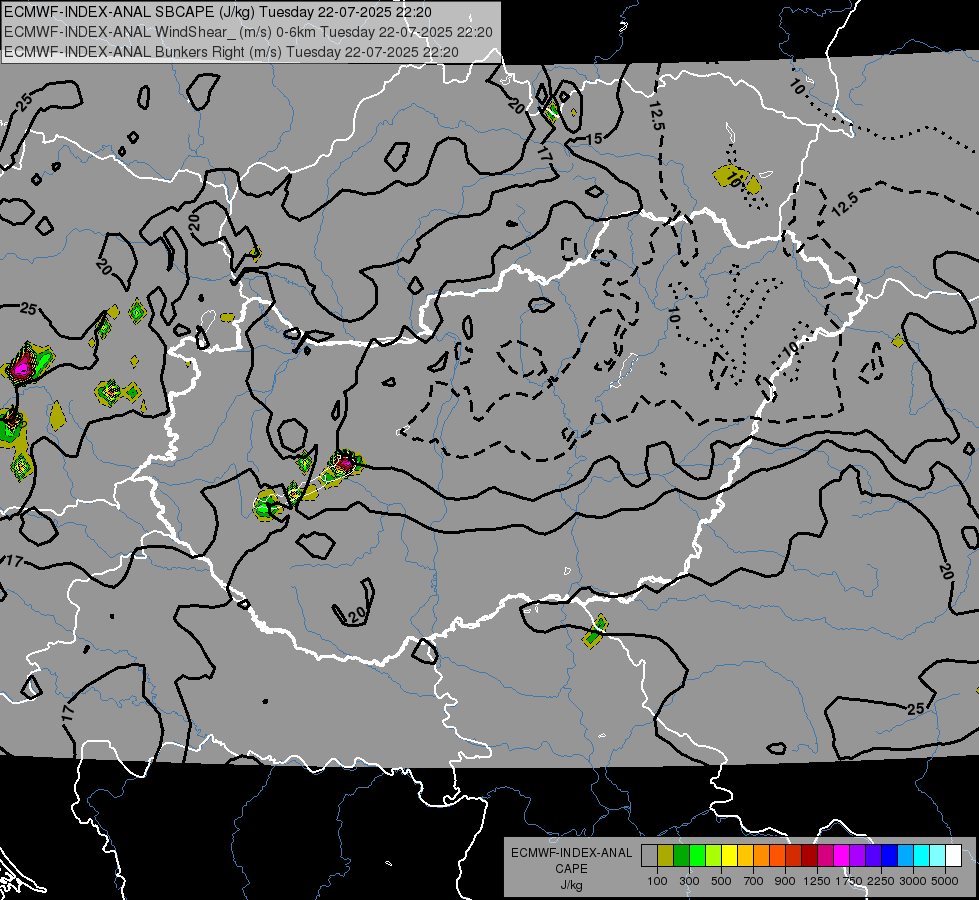Select the sky blue swatch before 3000
Viewport: 979px width, 900px height.
pos(906,856)
